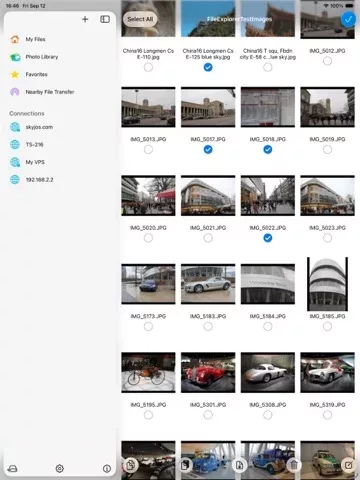Uncheck the IMG_5022.JPG selection circle

coord(268,238)
